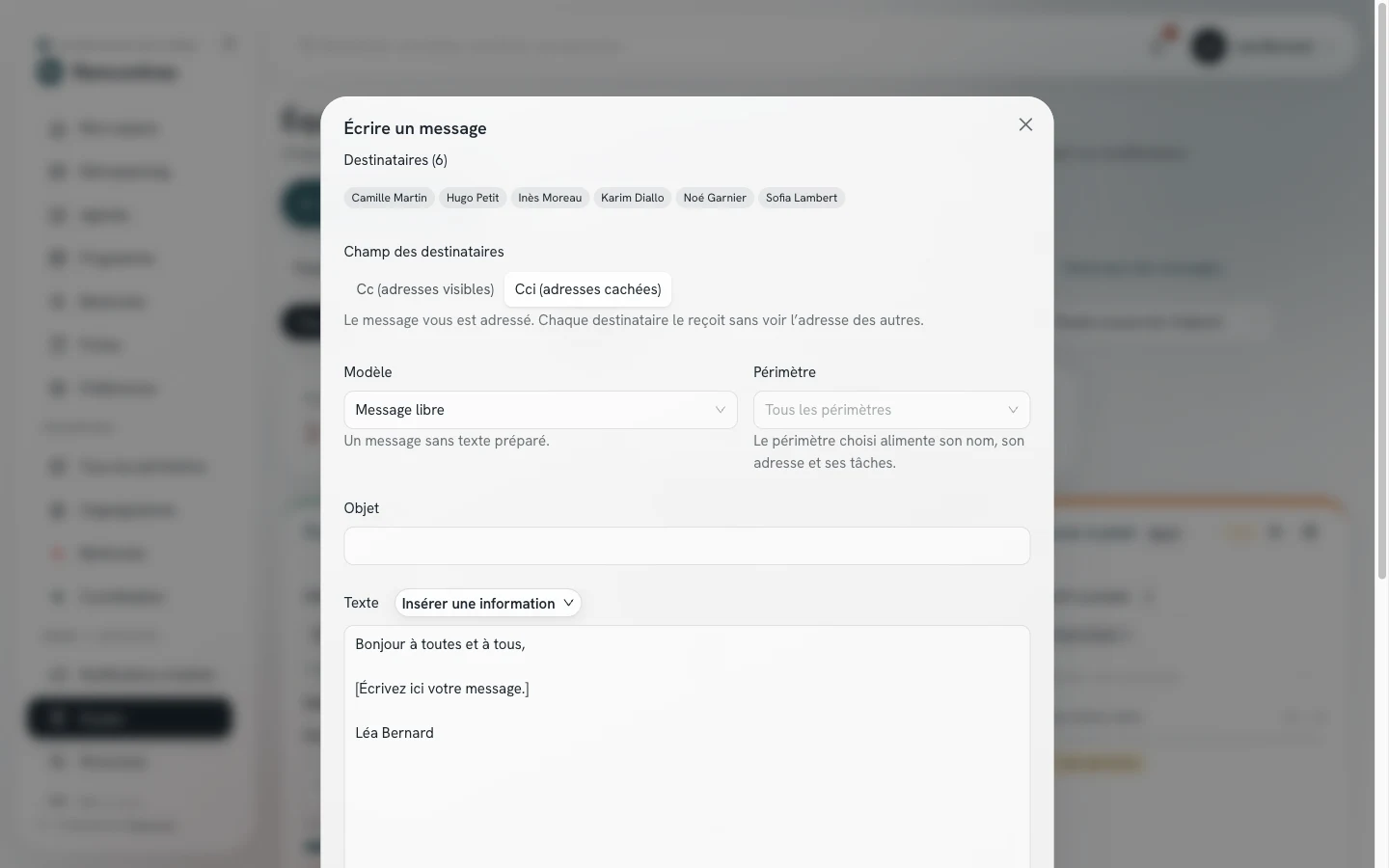Viewport: 1389px width, 868px height.
Task: Click the Sofia Lambert recipient chip
Action: pos(802,198)
